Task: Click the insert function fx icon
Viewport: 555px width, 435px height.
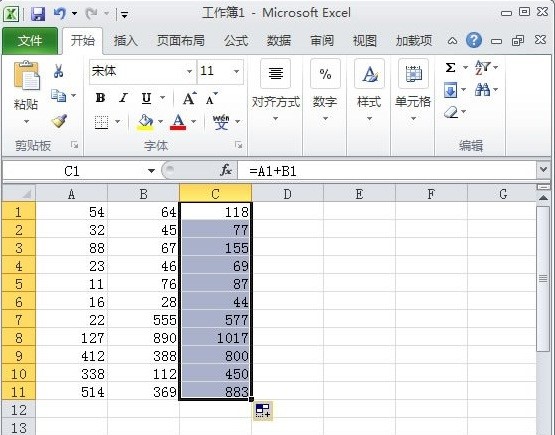Action: (225, 171)
